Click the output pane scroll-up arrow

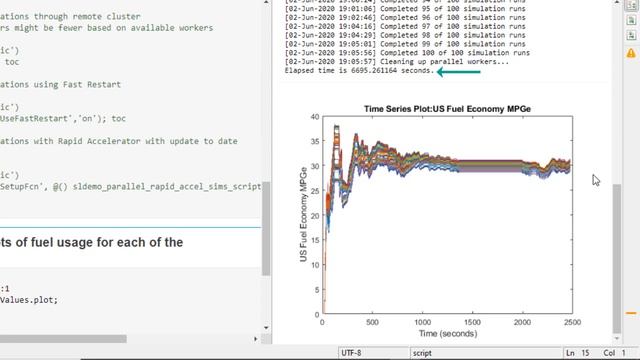point(617,2)
